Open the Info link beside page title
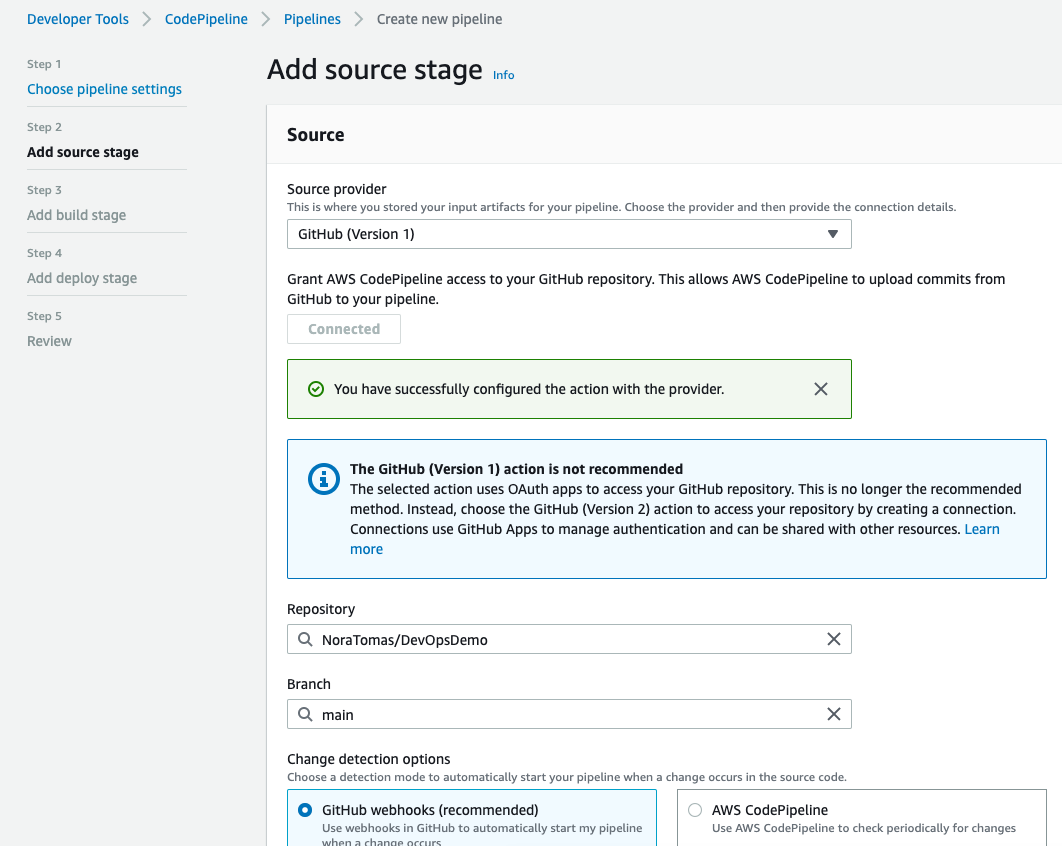This screenshot has width=1062, height=846. tap(503, 75)
